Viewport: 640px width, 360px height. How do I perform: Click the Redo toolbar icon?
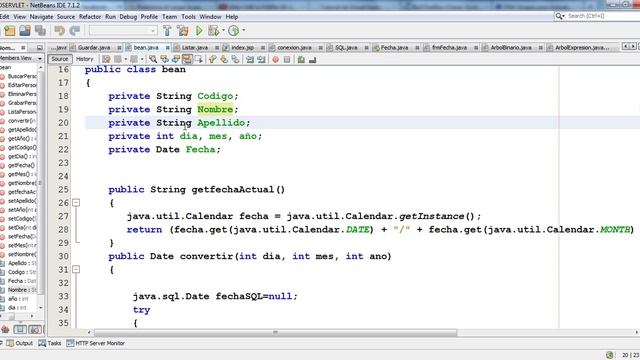tap(75, 31)
